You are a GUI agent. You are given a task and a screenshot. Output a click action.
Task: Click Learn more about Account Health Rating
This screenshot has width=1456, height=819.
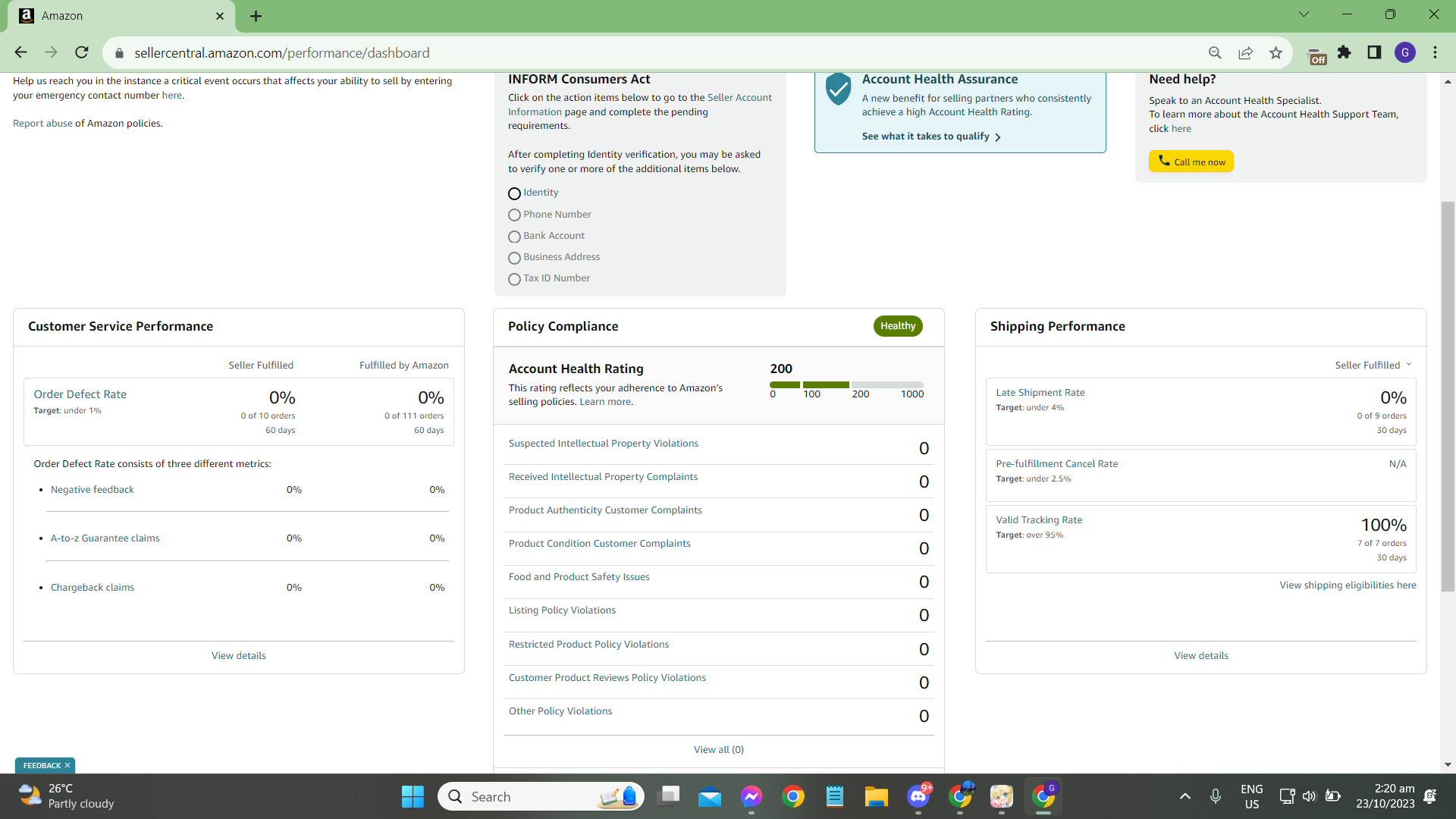pyautogui.click(x=605, y=402)
